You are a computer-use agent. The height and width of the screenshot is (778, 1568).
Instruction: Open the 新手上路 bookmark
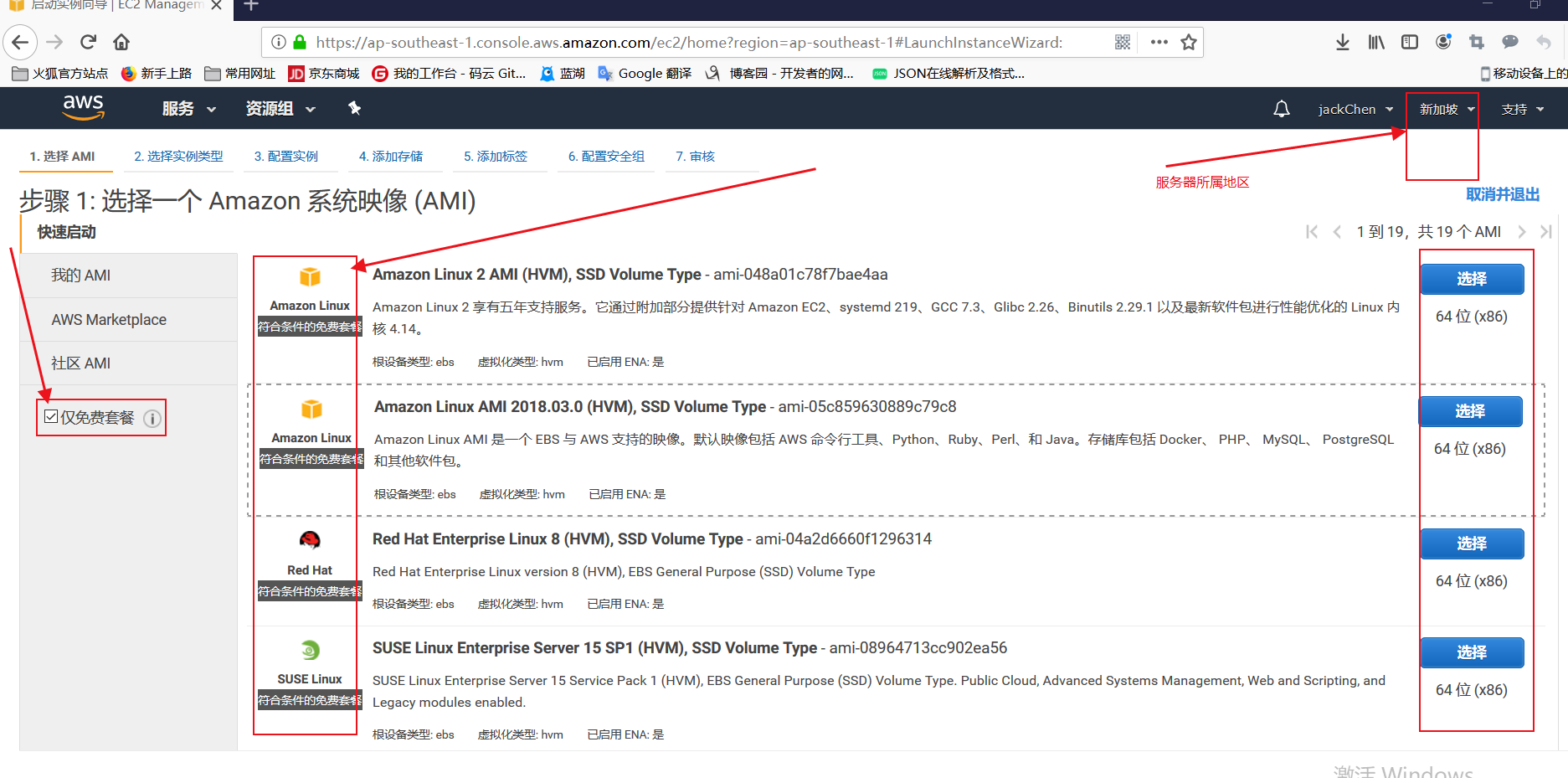point(157,74)
